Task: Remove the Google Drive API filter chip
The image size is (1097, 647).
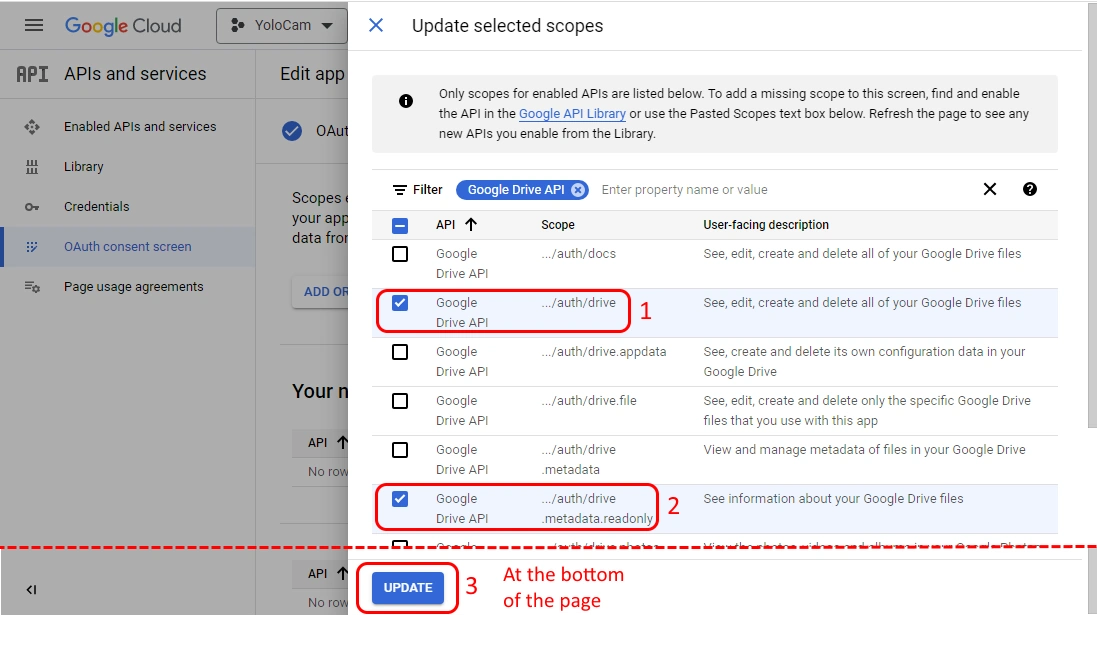Action: coord(578,190)
